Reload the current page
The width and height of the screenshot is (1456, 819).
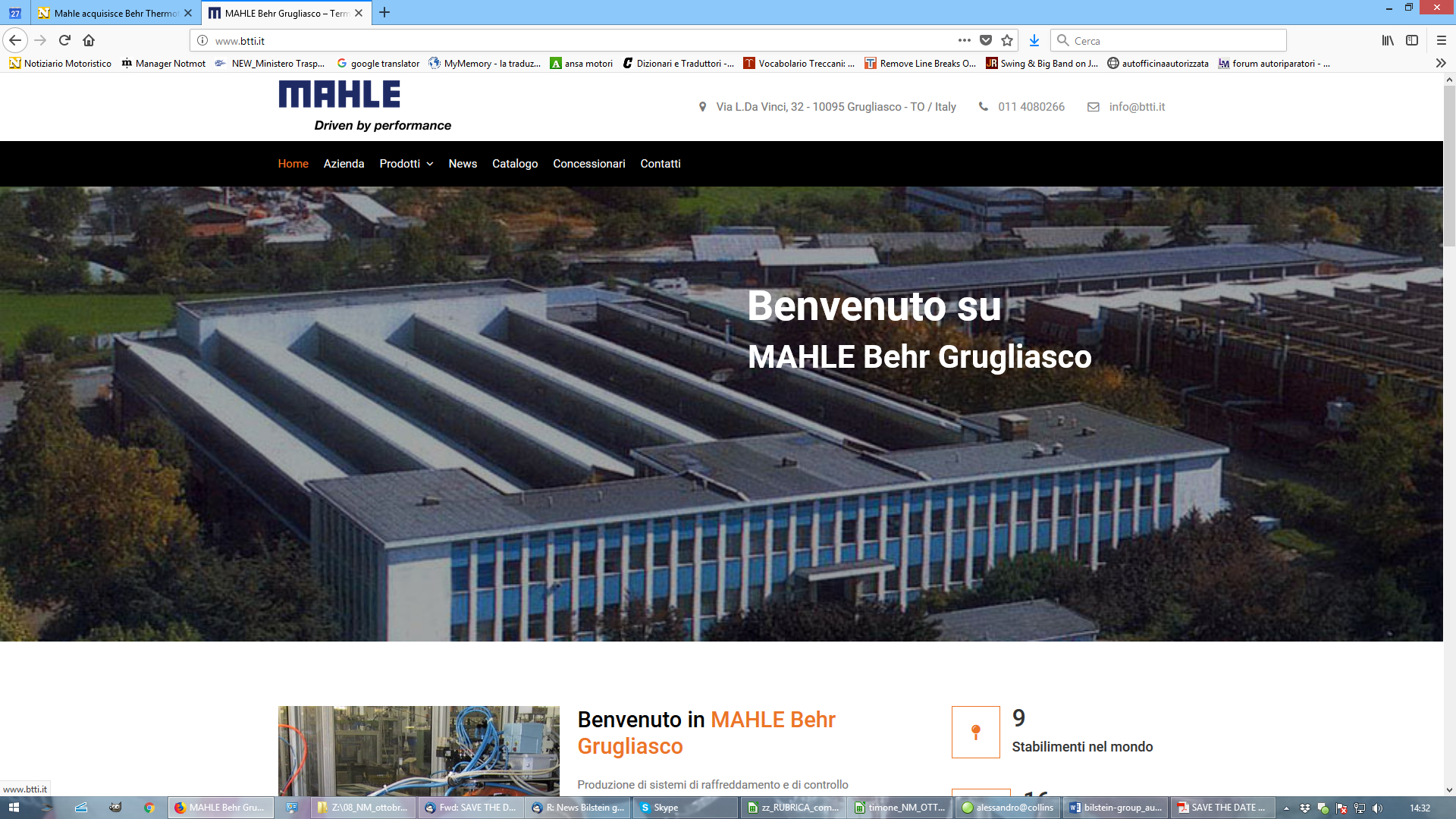tap(64, 40)
